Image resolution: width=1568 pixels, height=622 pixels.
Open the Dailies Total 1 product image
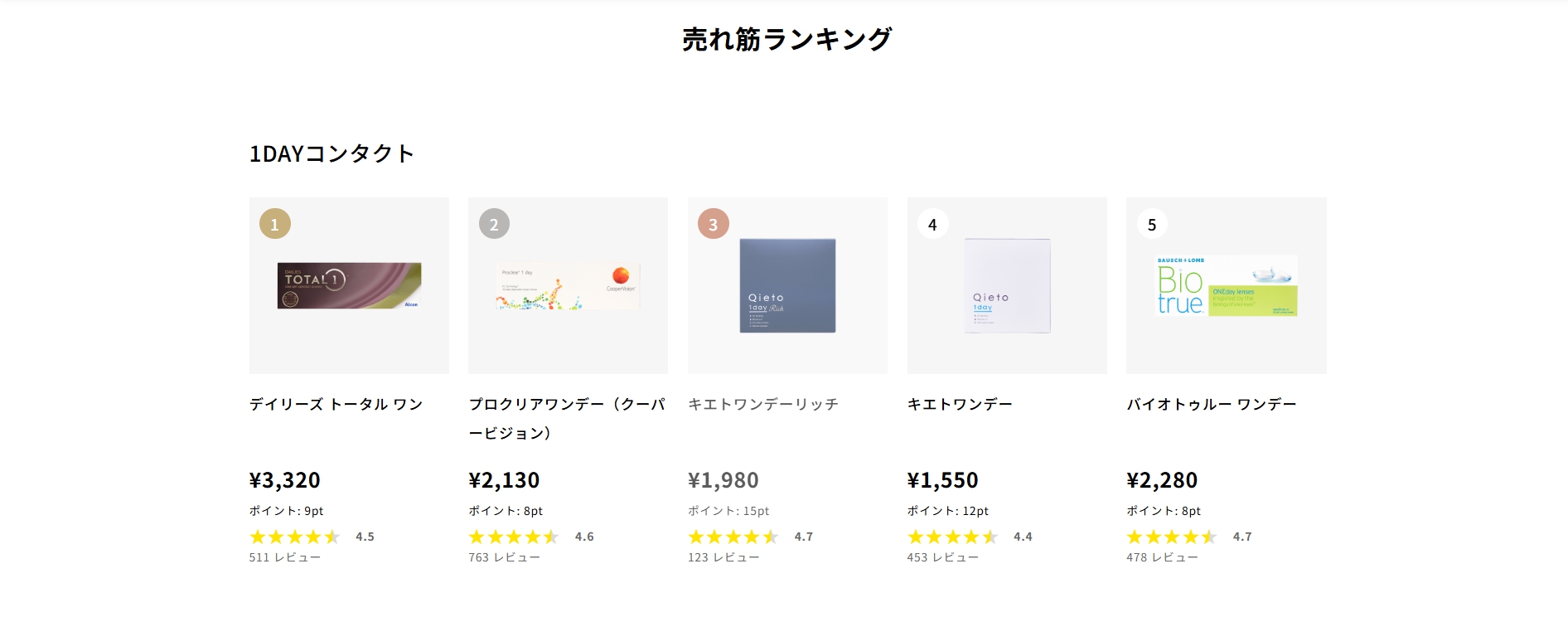click(x=349, y=285)
